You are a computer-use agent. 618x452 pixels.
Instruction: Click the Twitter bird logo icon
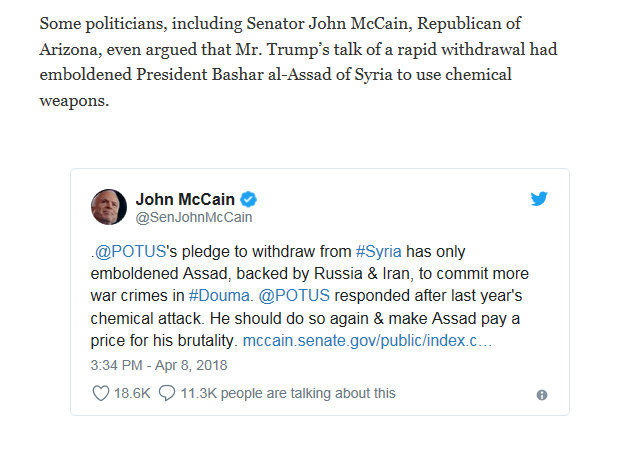(539, 198)
